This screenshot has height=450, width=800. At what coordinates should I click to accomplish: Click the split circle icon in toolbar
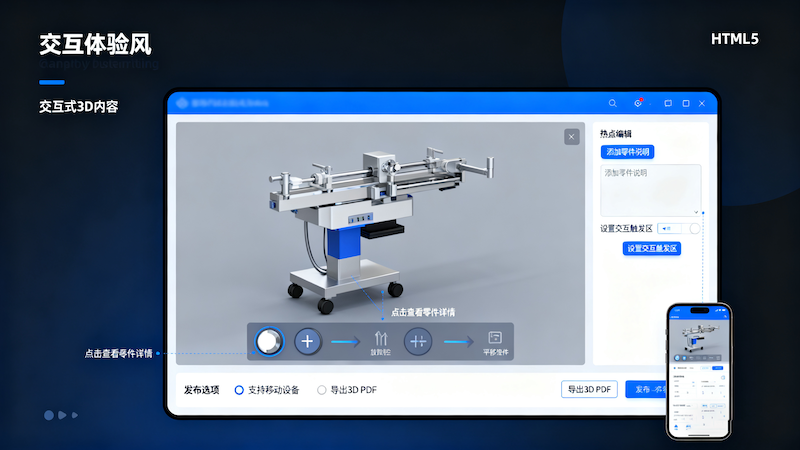click(x=419, y=341)
